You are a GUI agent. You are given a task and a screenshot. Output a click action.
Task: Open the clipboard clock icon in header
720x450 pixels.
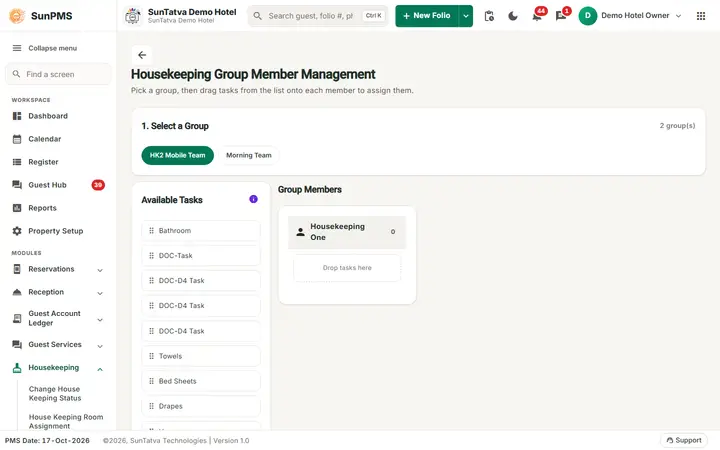pos(489,16)
